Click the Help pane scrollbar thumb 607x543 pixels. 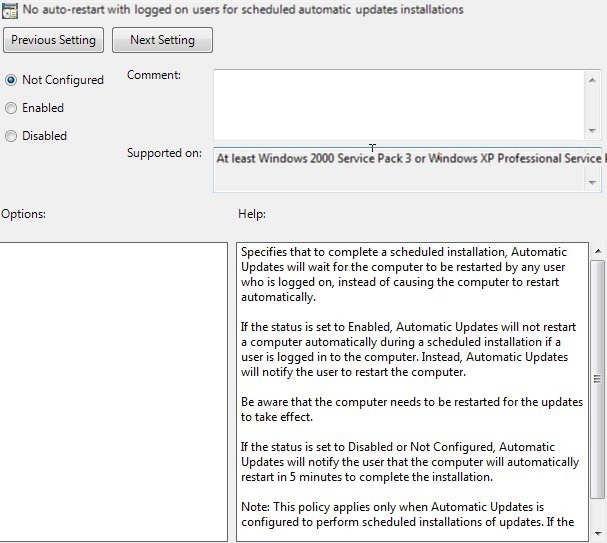pyautogui.click(x=598, y=379)
